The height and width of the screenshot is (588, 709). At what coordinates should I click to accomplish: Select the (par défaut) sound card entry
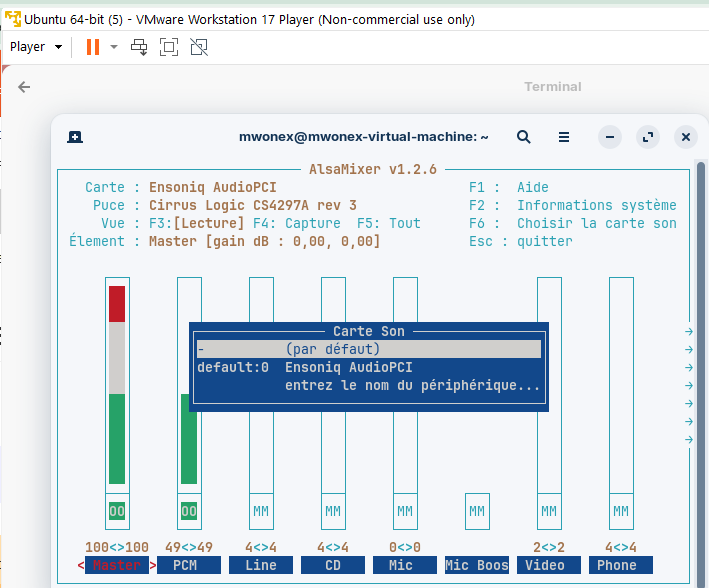pos(369,349)
